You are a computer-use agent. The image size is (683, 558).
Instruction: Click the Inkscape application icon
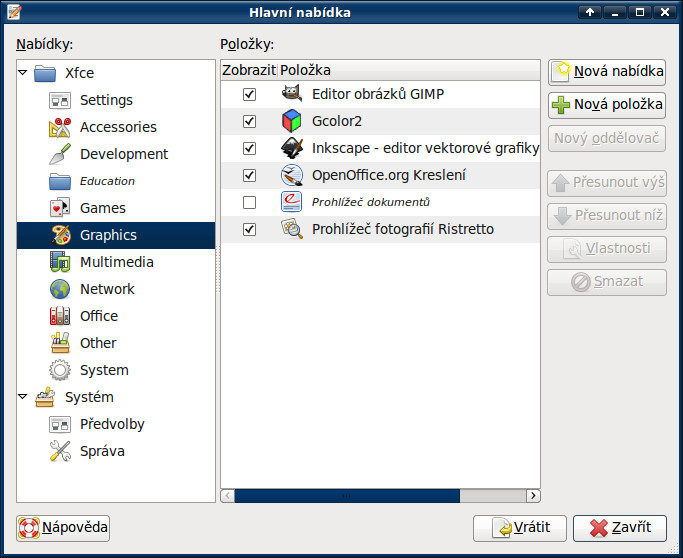[292, 148]
